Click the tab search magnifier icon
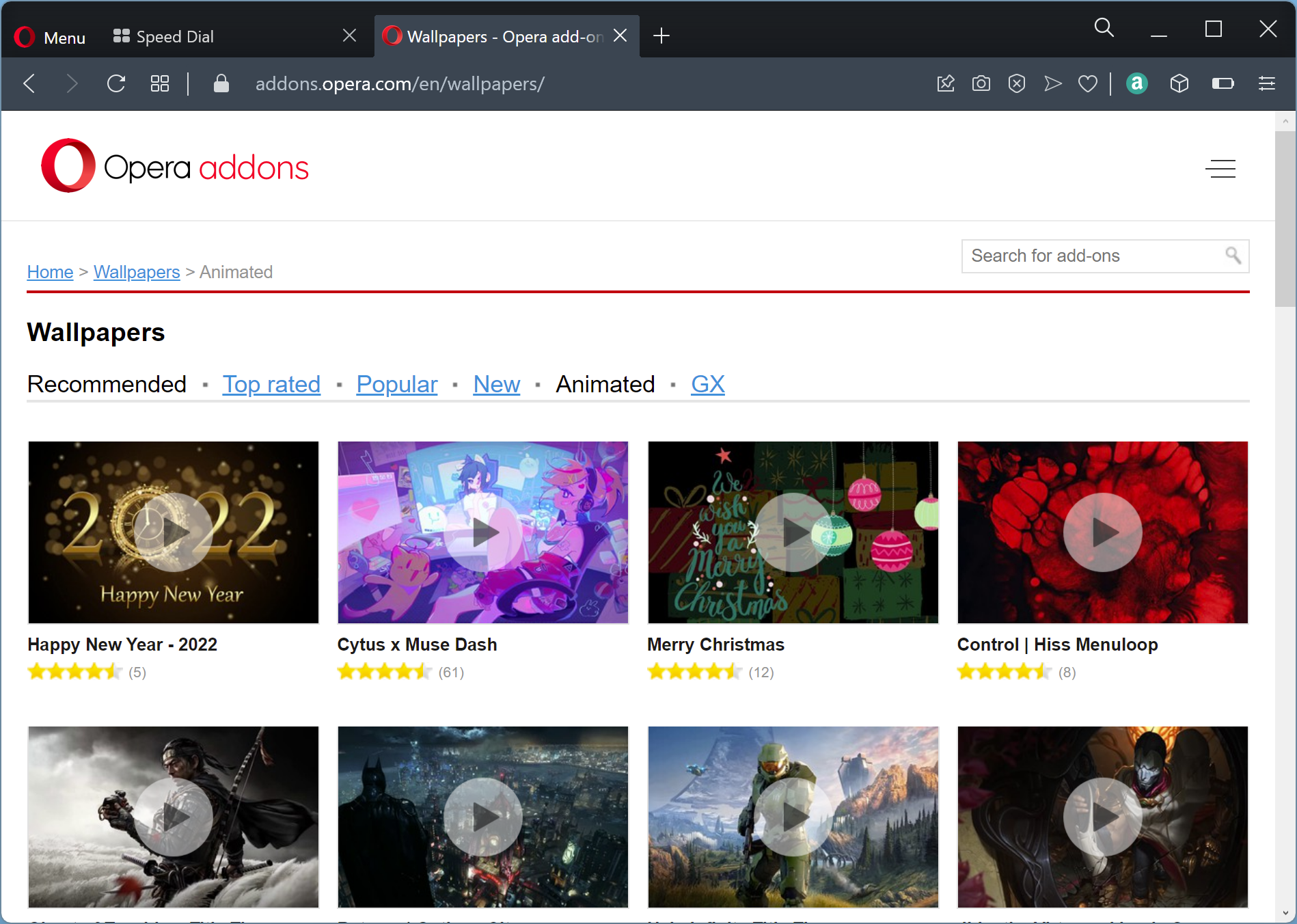 [1104, 28]
